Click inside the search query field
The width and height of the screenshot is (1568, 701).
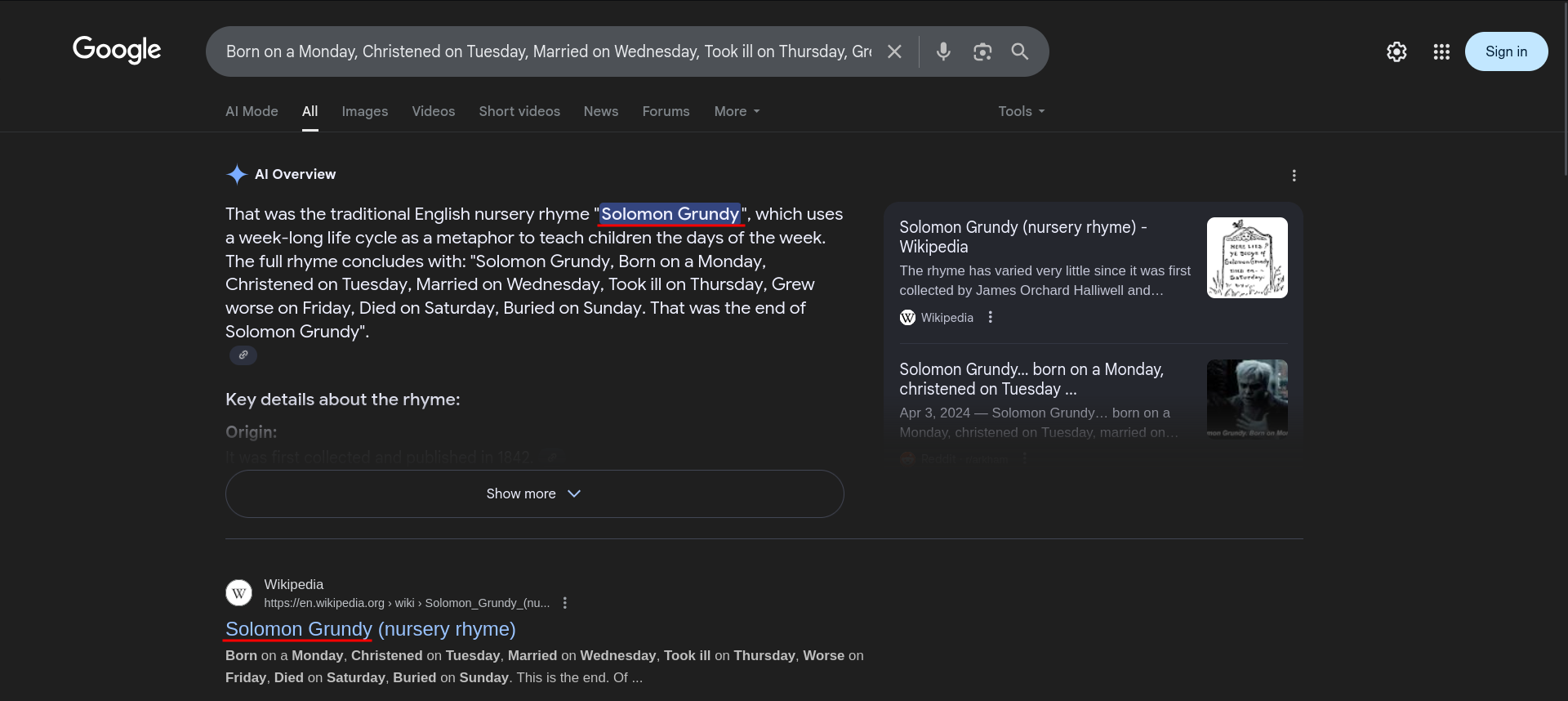[x=547, y=51]
